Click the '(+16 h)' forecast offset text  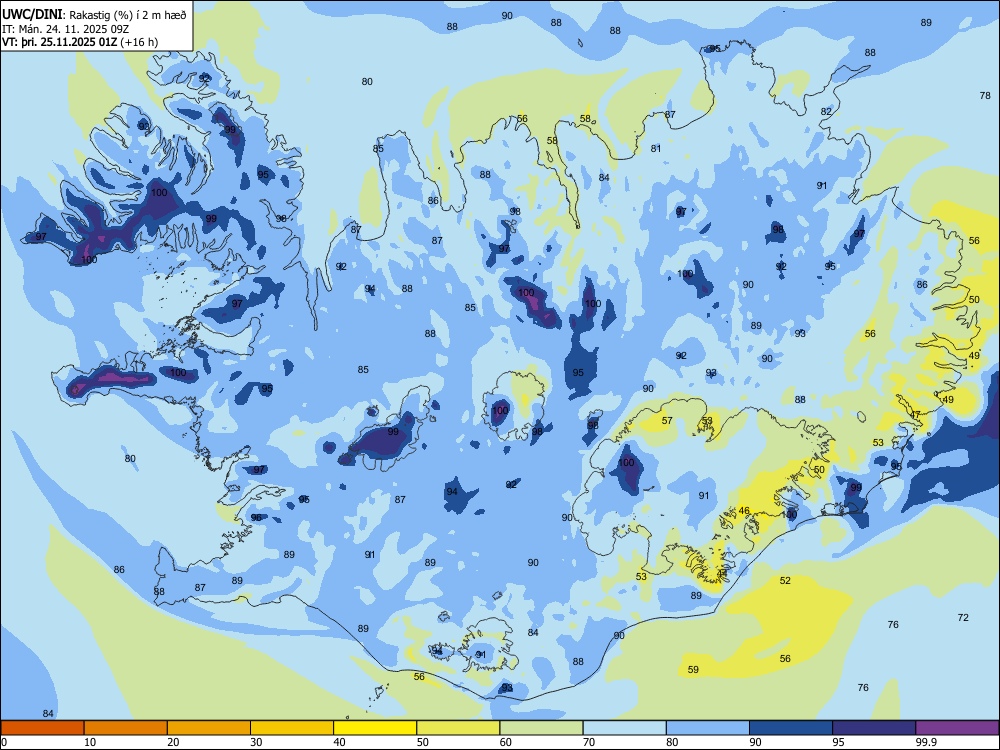139,42
